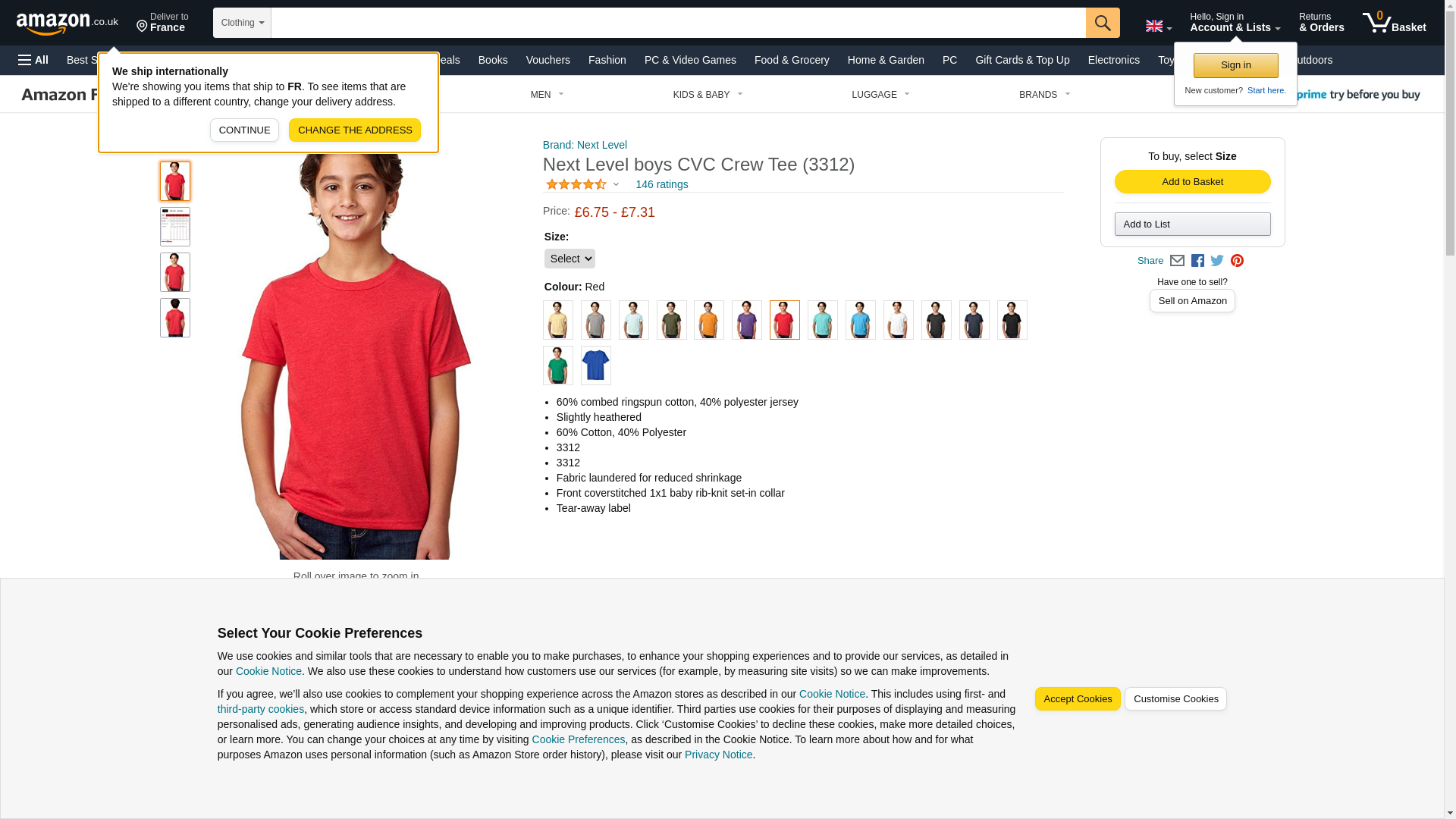1456x819 pixels.
Task: Open the All hamburger menu
Action: (33, 60)
